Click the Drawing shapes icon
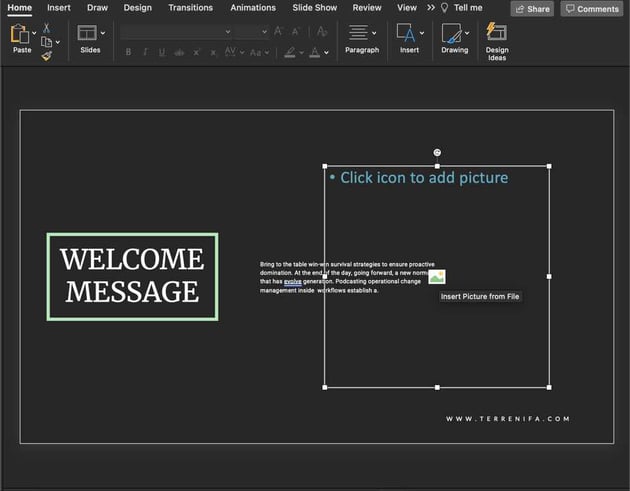Screen dimensions: 630x491 454,34
